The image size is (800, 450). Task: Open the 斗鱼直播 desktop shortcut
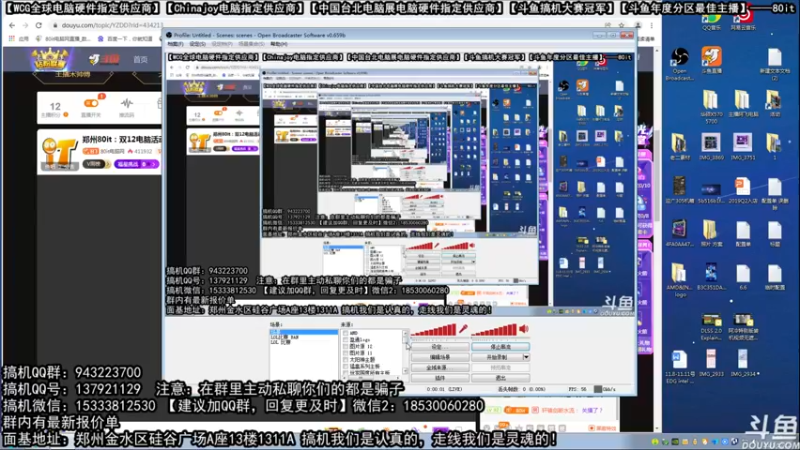tap(711, 60)
